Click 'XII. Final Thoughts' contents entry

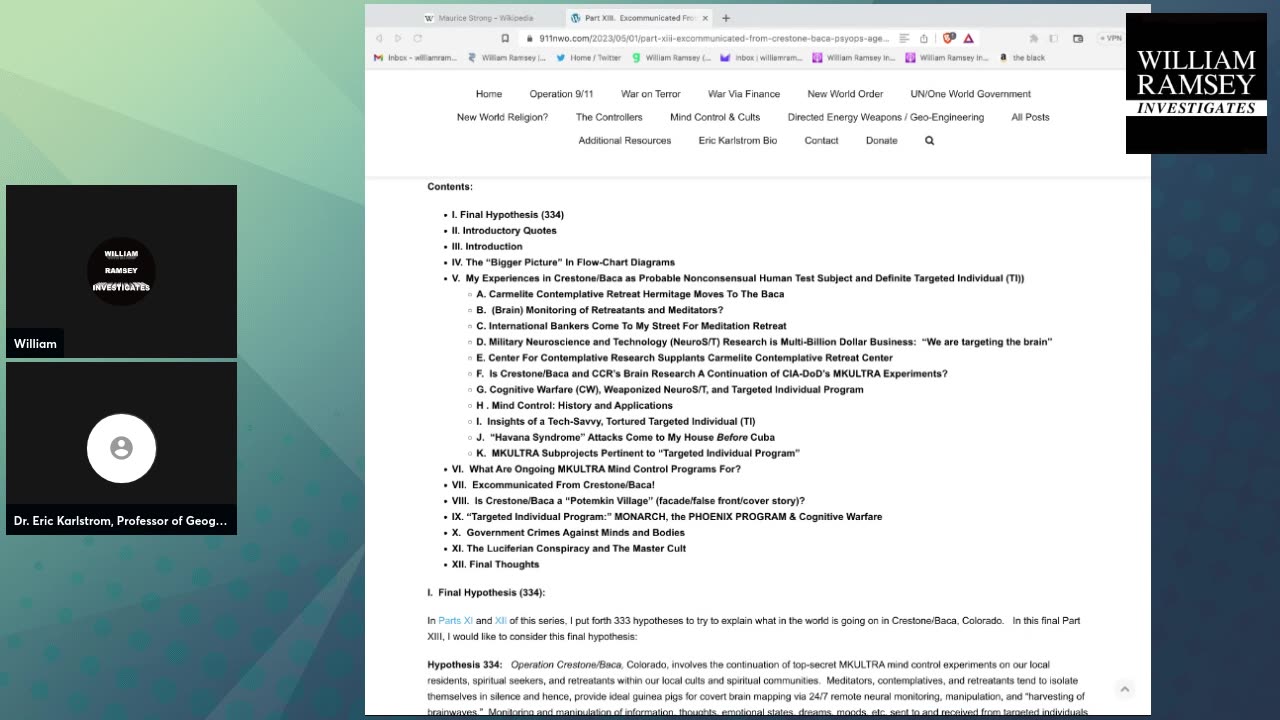(495, 565)
